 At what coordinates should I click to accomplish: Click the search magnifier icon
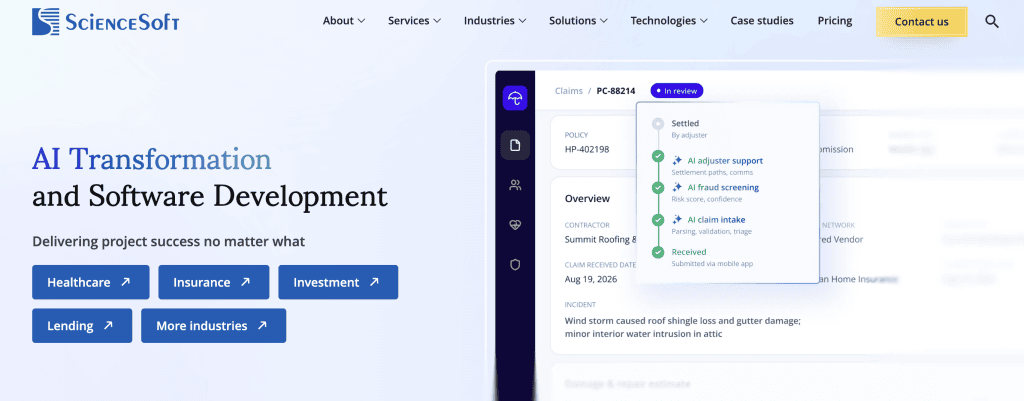pos(991,21)
